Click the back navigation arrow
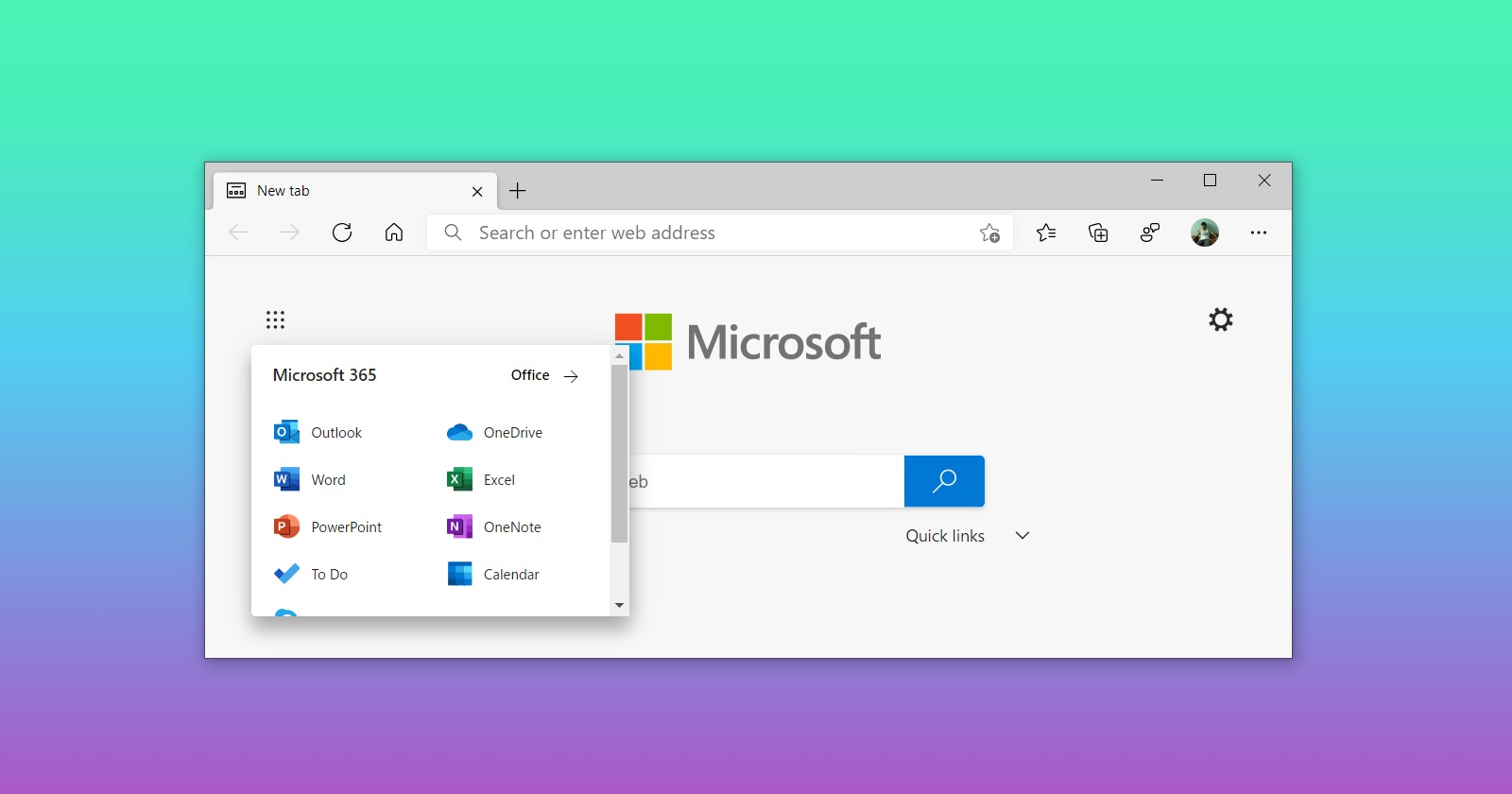The width and height of the screenshot is (1512, 794). [238, 233]
